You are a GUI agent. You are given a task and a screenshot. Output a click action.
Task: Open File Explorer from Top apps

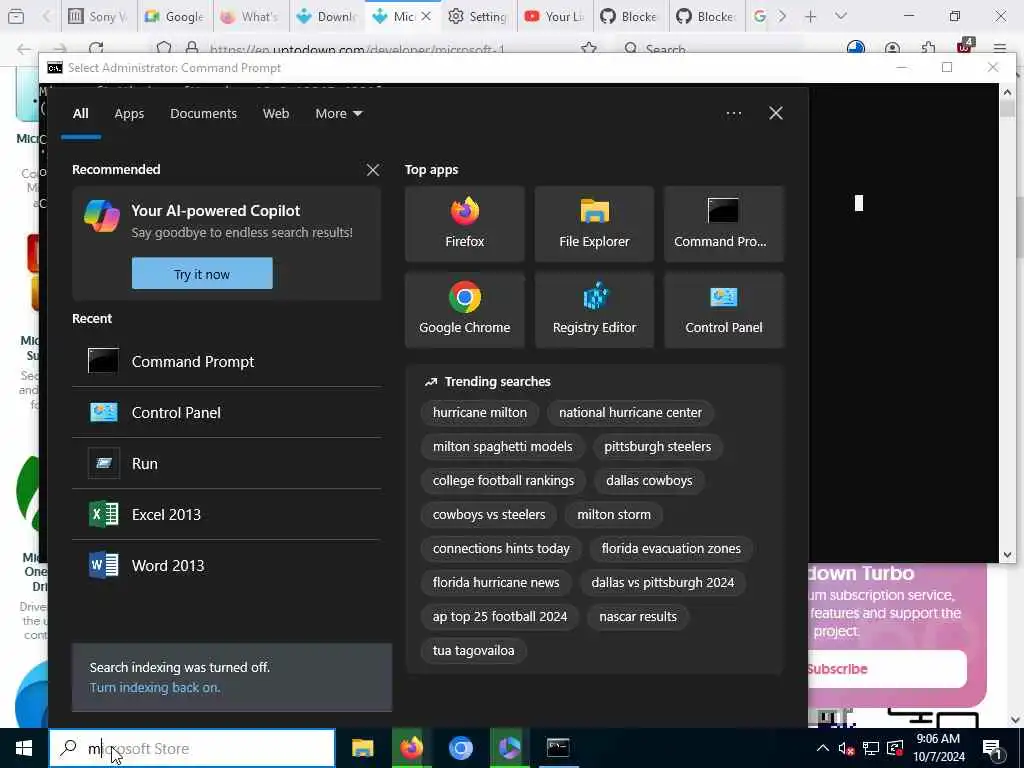pos(594,224)
